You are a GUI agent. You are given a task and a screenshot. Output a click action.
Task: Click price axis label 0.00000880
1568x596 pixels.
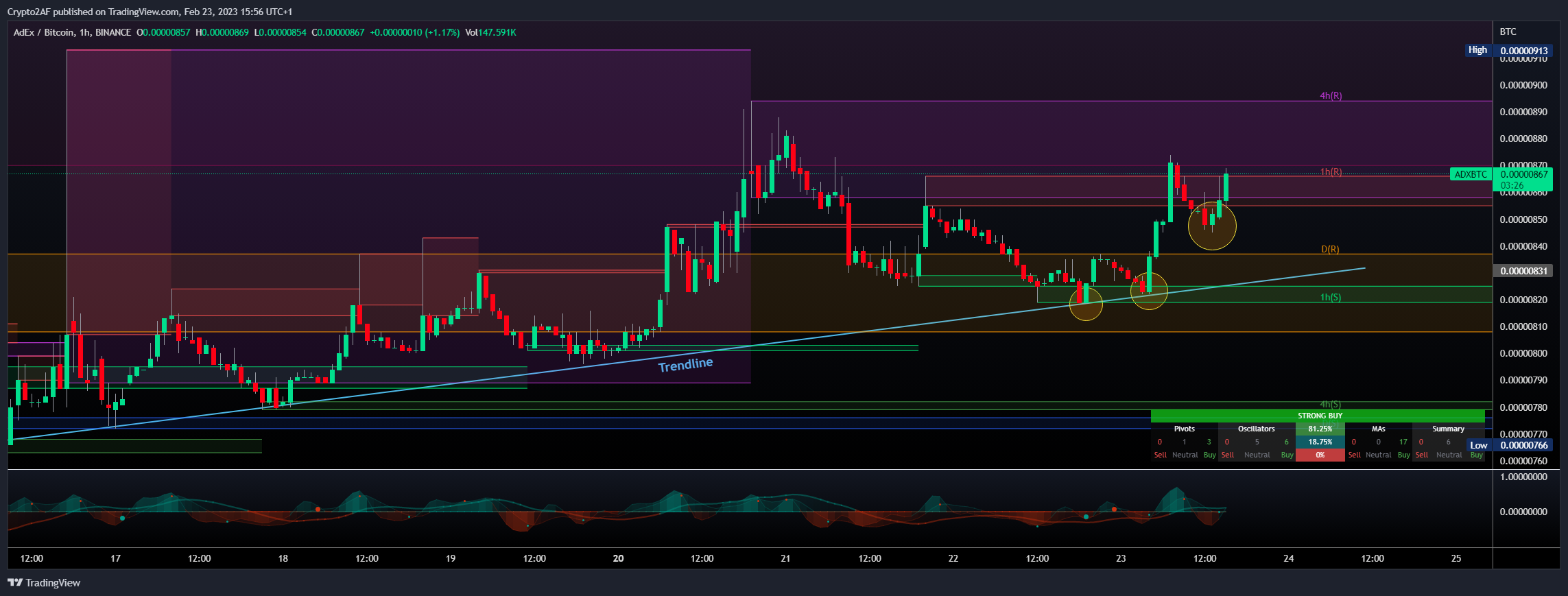click(1522, 139)
